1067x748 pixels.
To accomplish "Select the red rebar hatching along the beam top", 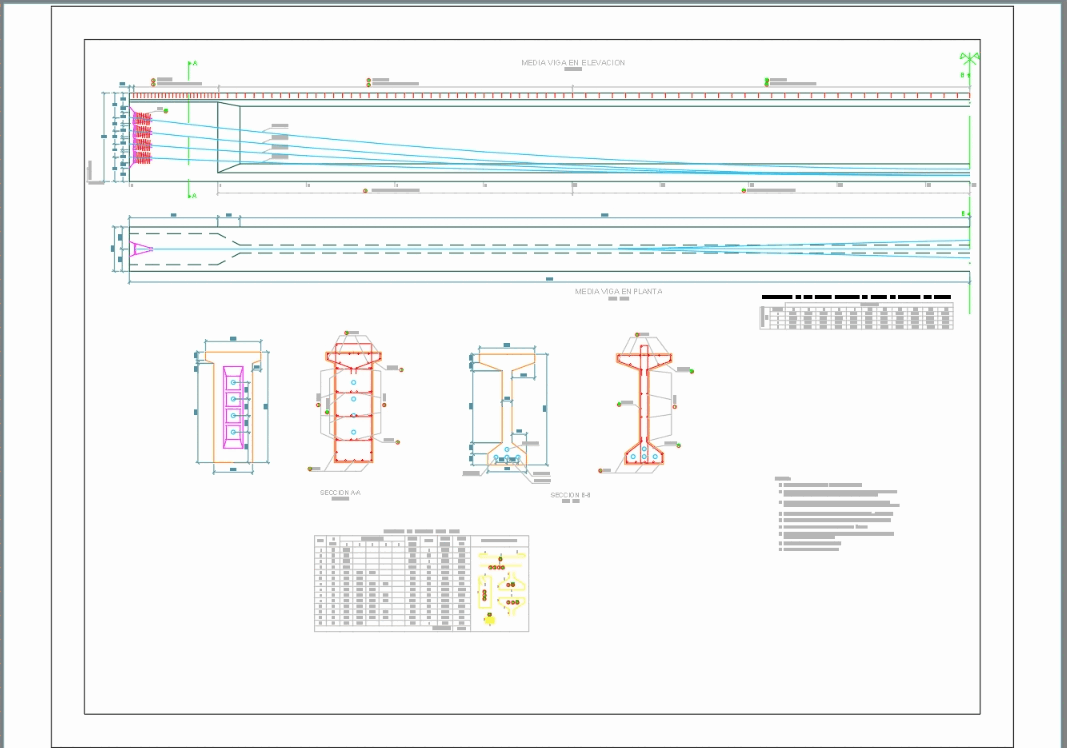I will [x=250, y=95].
